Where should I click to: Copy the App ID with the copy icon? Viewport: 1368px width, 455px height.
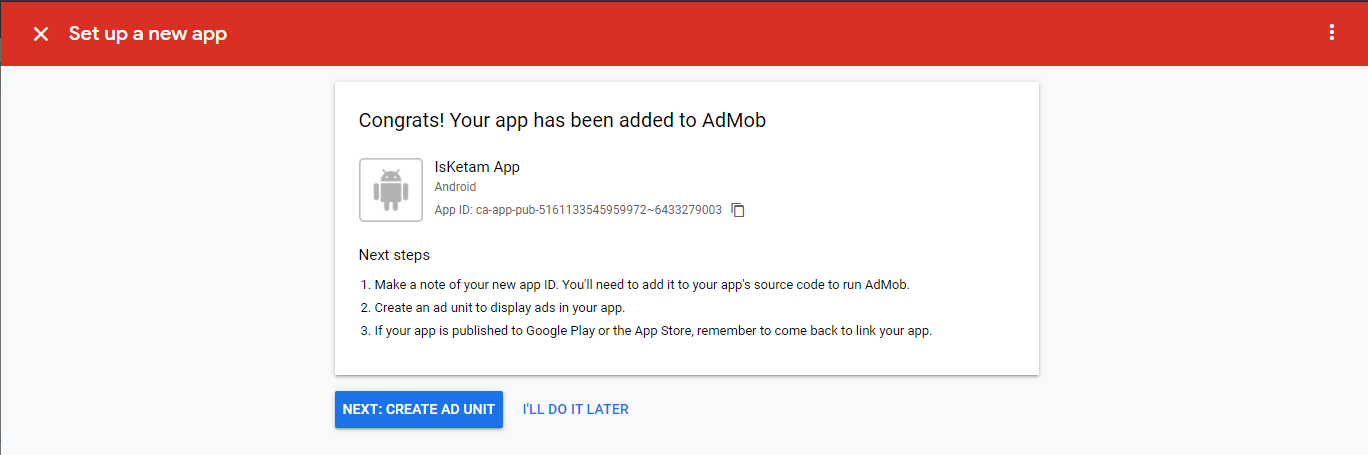738,210
